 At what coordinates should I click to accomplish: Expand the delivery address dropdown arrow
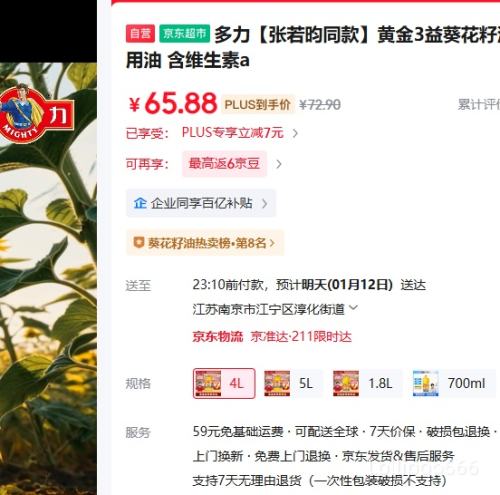(x=354, y=308)
